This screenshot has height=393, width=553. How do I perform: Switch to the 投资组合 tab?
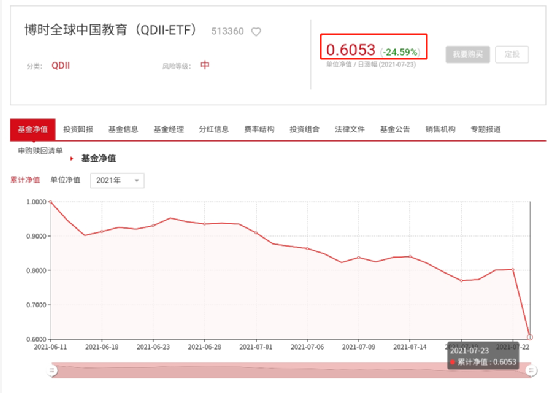pyautogui.click(x=304, y=129)
